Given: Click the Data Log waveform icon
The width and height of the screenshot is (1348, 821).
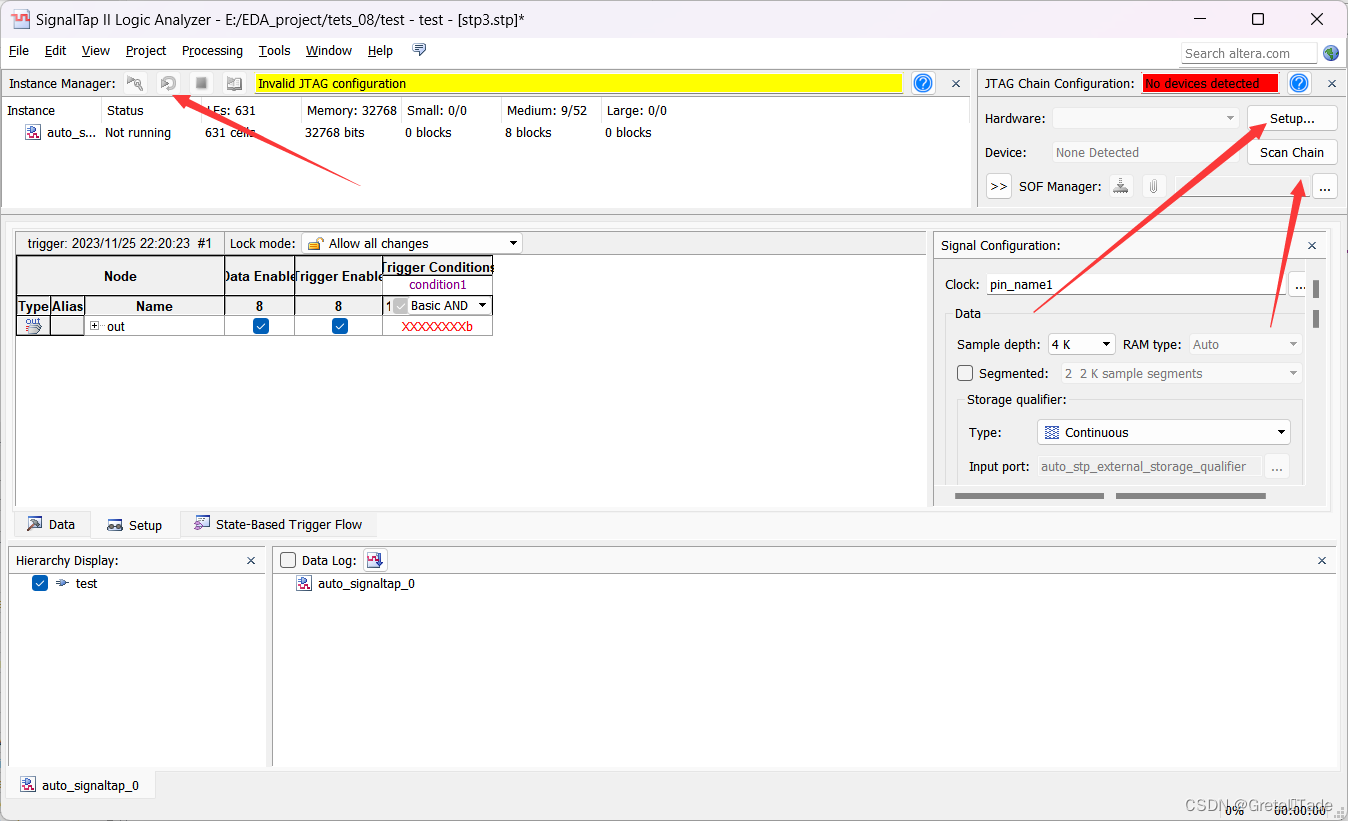Looking at the screenshot, I should (x=375, y=560).
